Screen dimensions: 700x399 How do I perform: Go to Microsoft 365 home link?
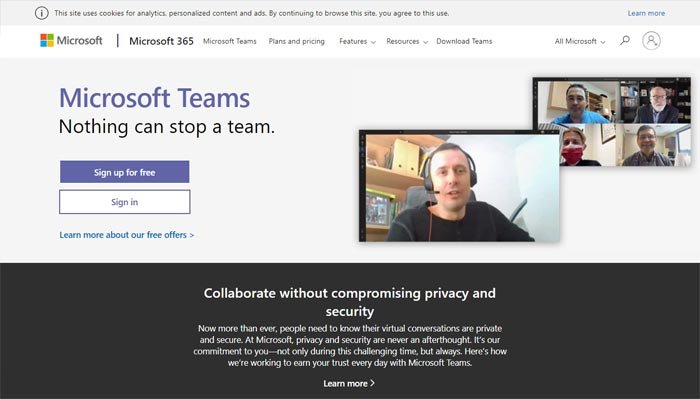161,41
